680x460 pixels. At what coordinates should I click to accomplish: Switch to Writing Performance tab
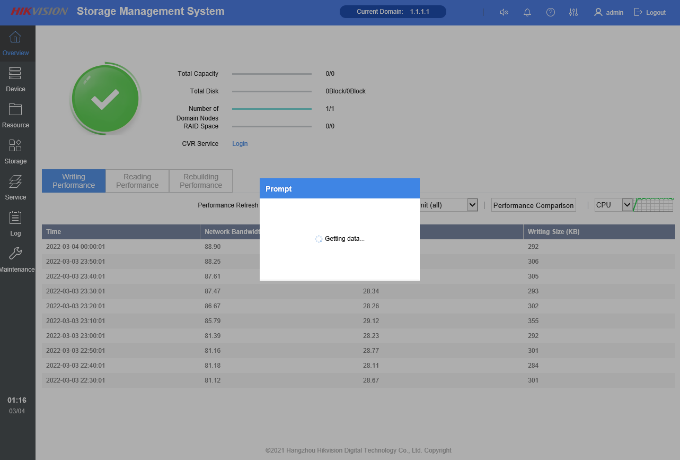tap(73, 181)
